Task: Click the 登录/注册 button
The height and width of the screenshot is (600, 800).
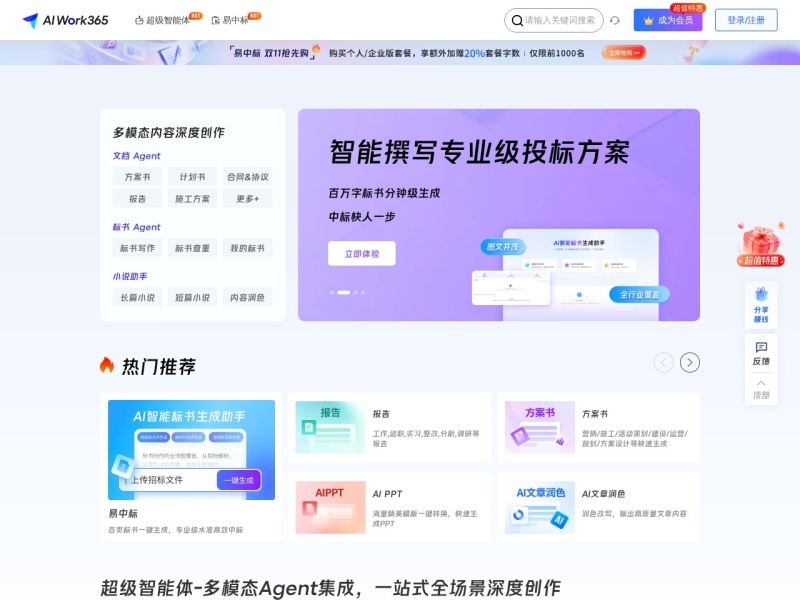Action: (x=746, y=20)
